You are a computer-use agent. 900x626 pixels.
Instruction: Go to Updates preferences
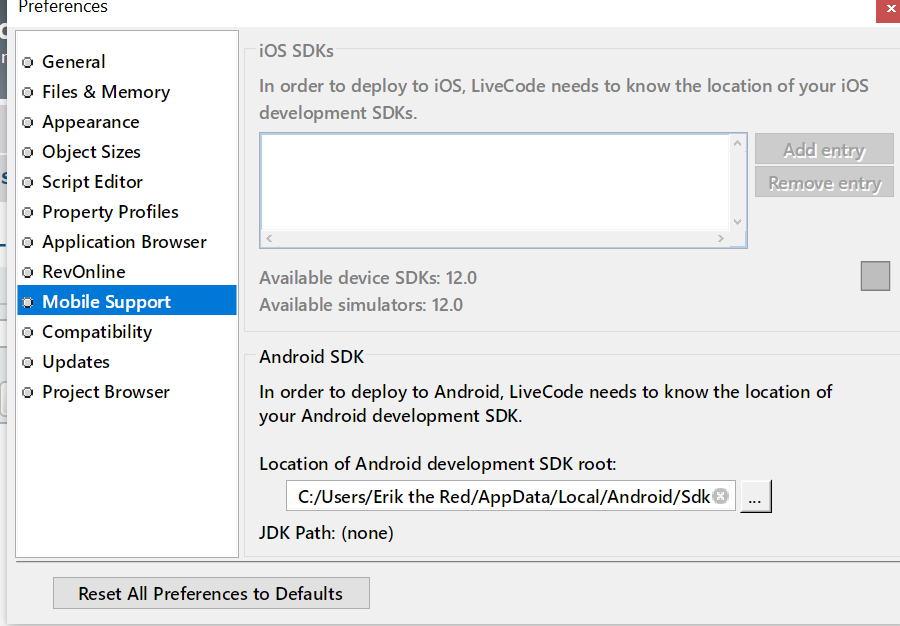[76, 362]
